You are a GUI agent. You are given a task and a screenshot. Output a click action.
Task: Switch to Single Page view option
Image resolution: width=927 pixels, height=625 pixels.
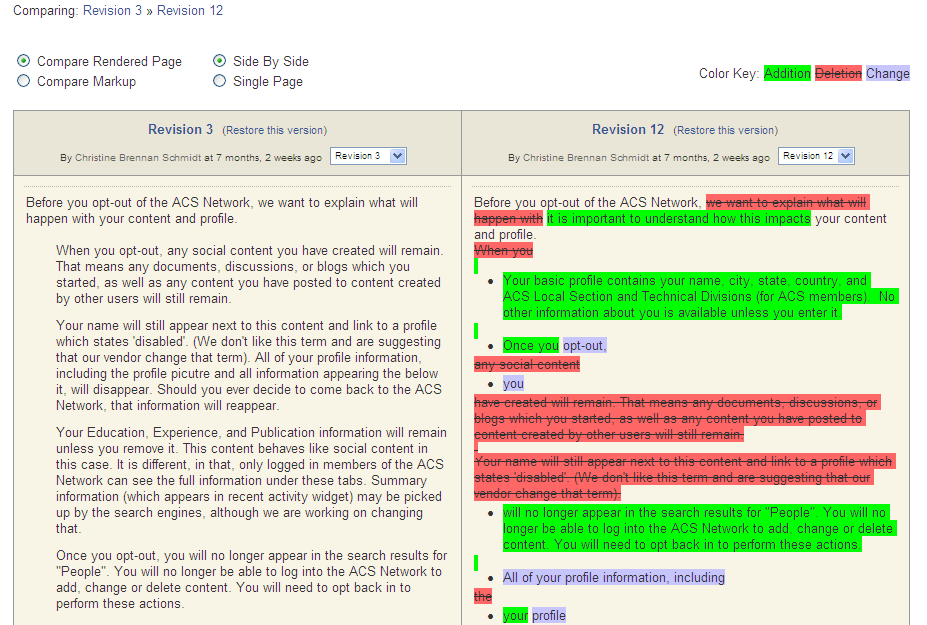pos(220,81)
